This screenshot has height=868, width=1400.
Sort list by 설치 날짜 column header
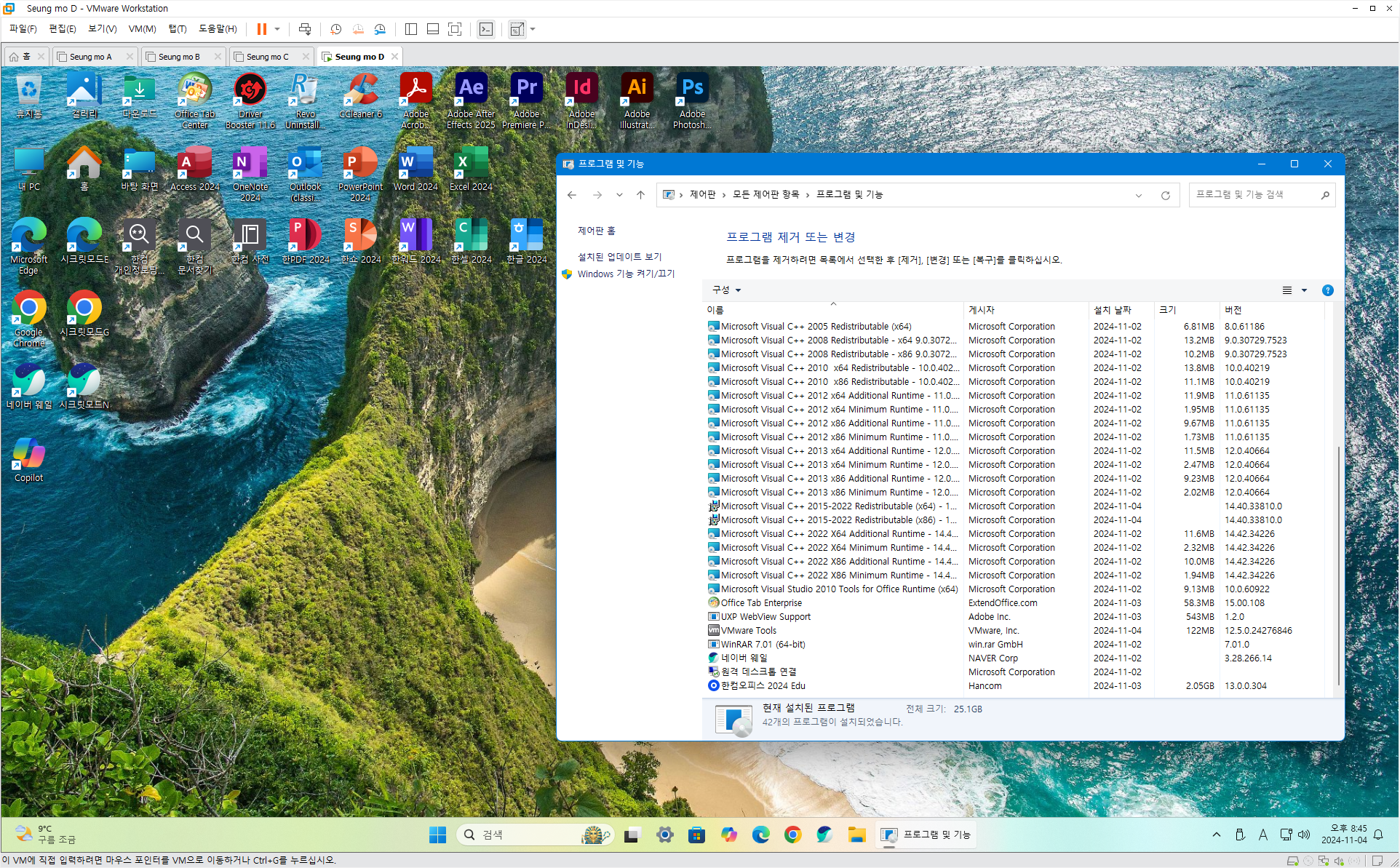(x=1112, y=310)
